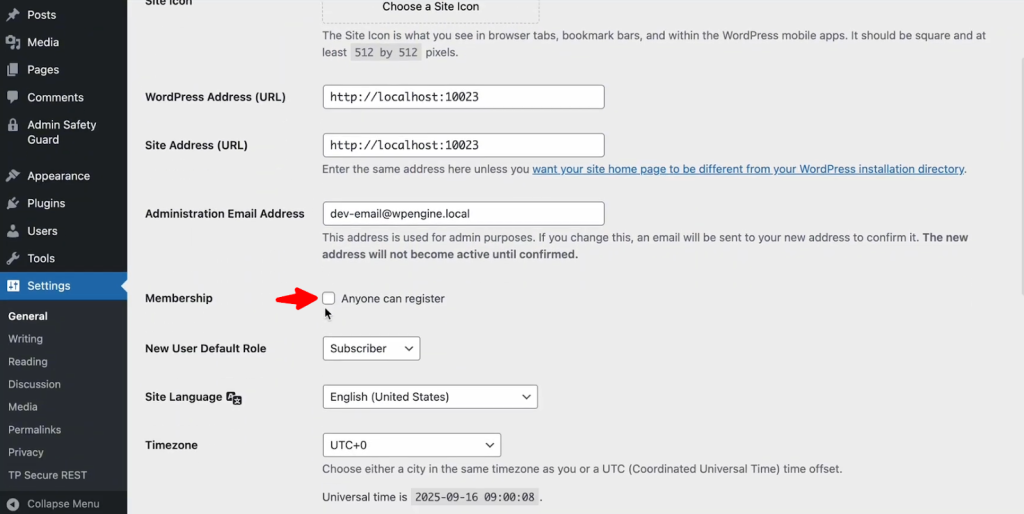Open the Timezone UTC+0 dropdown
Image resolution: width=1024 pixels, height=514 pixels.
pyautogui.click(x=411, y=445)
